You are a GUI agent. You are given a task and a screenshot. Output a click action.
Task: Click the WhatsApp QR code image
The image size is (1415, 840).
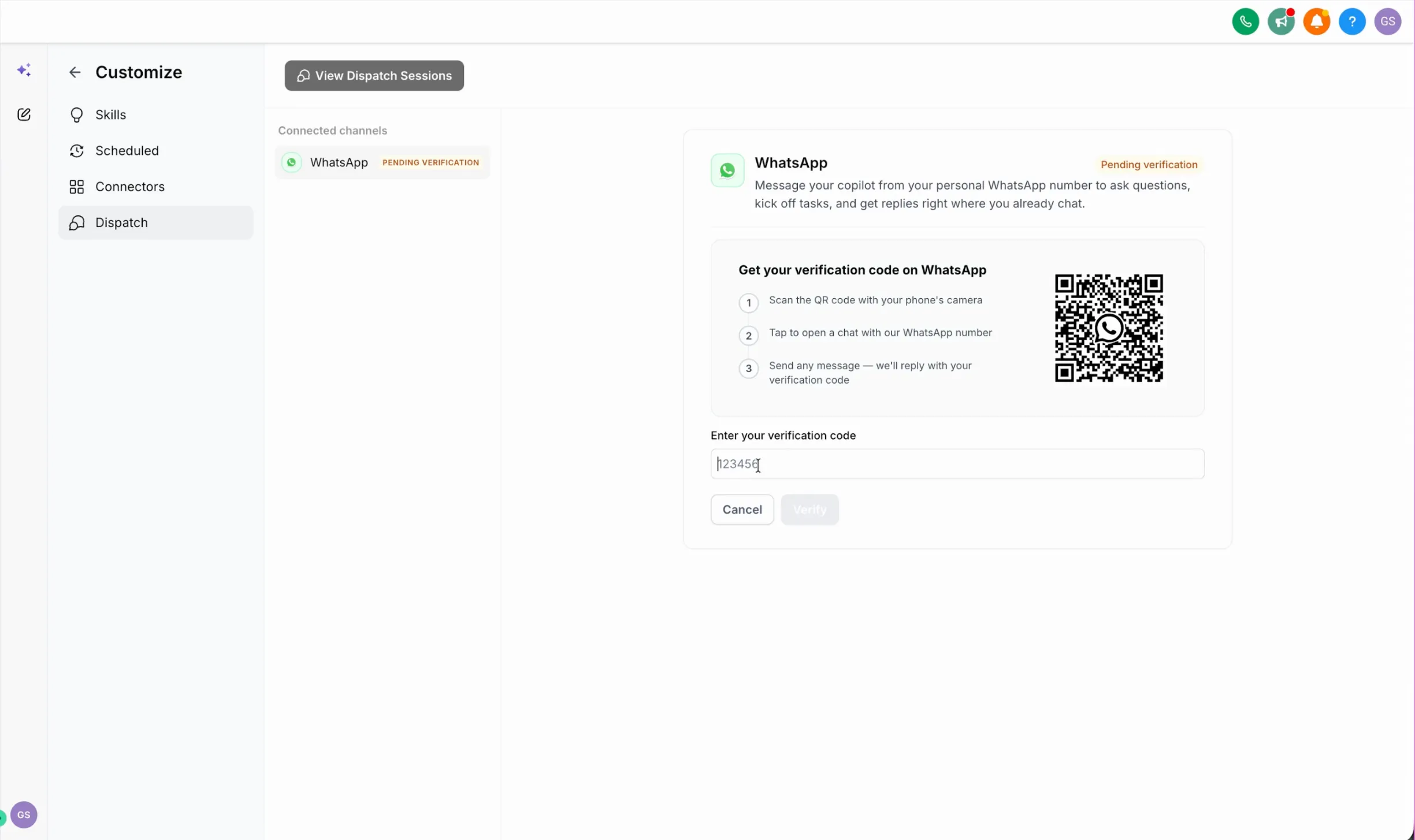pyautogui.click(x=1109, y=328)
